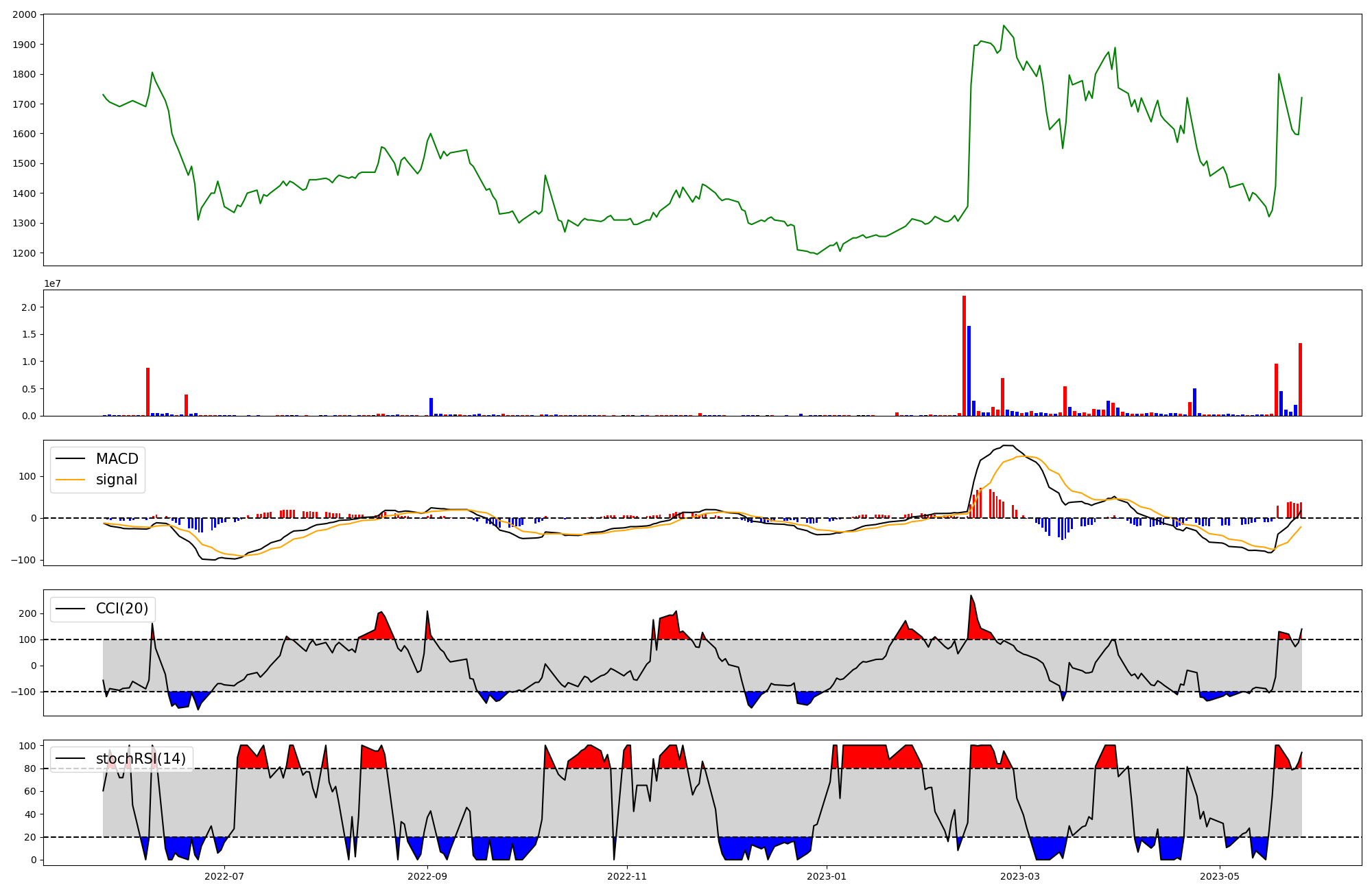Click the tallest blue volume bar
The width and height of the screenshot is (1372, 892).
click(x=969, y=371)
